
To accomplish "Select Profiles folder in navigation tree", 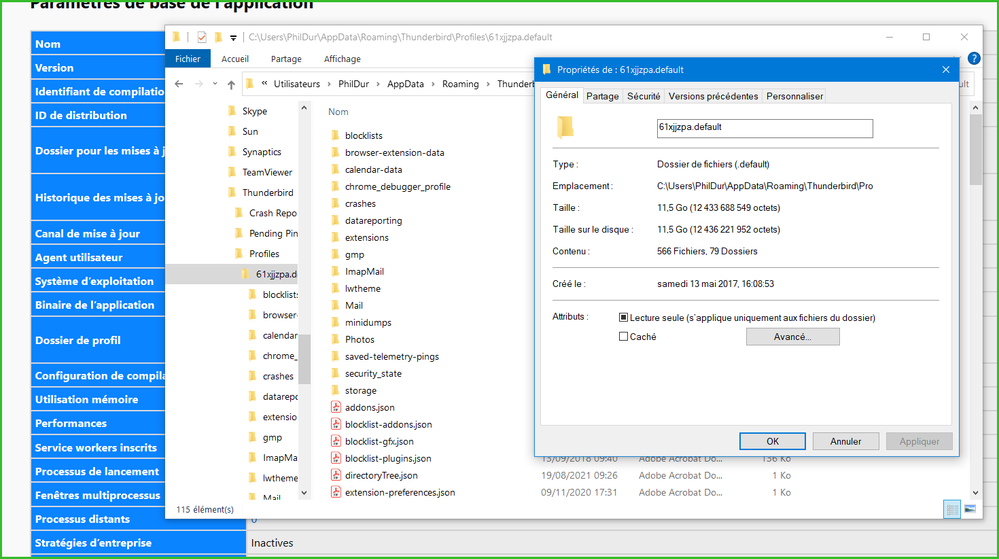I will (x=264, y=254).
